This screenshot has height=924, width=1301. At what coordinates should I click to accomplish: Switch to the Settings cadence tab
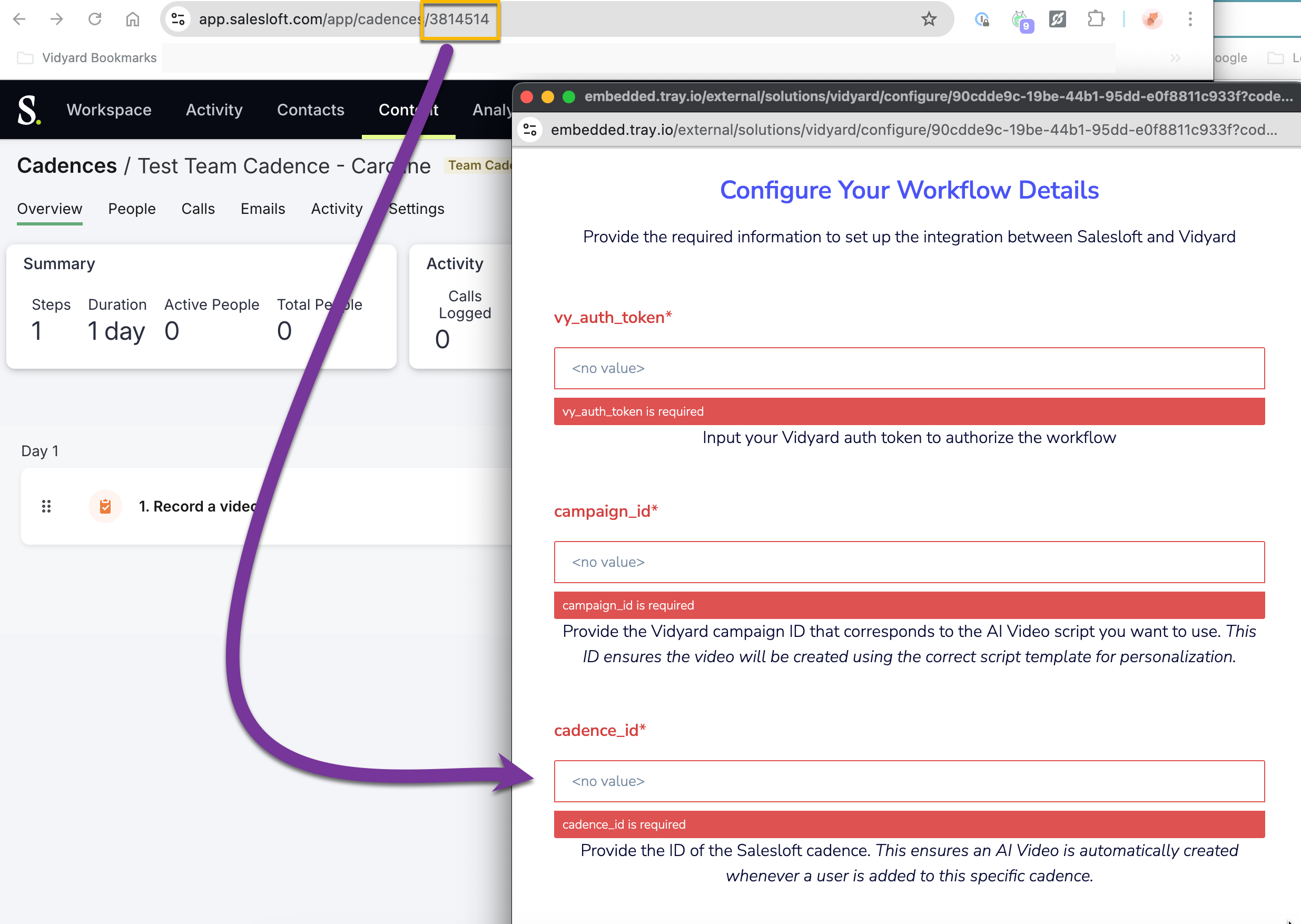tap(417, 209)
